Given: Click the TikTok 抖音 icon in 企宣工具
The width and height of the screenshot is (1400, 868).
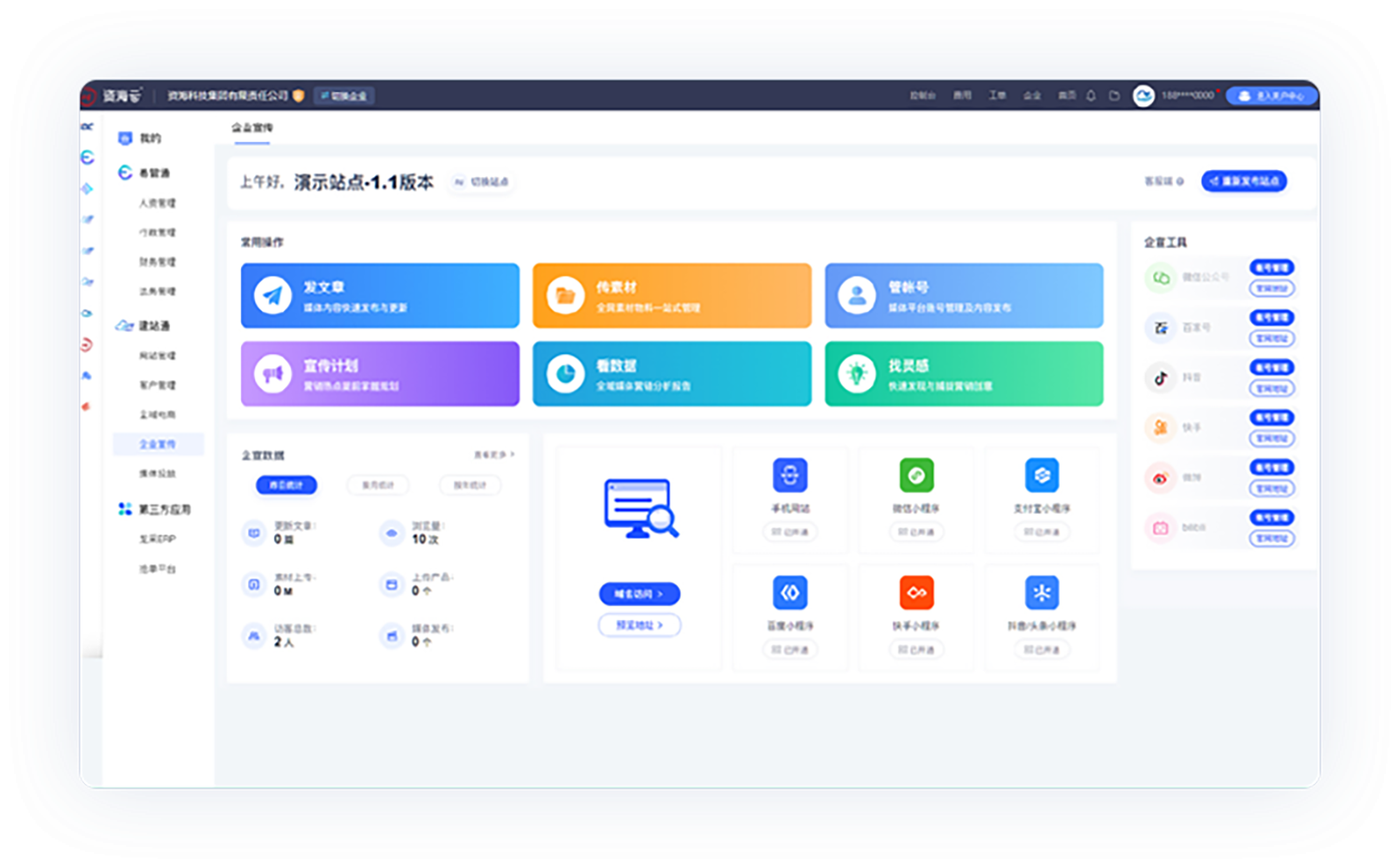Looking at the screenshot, I should click(x=1160, y=378).
